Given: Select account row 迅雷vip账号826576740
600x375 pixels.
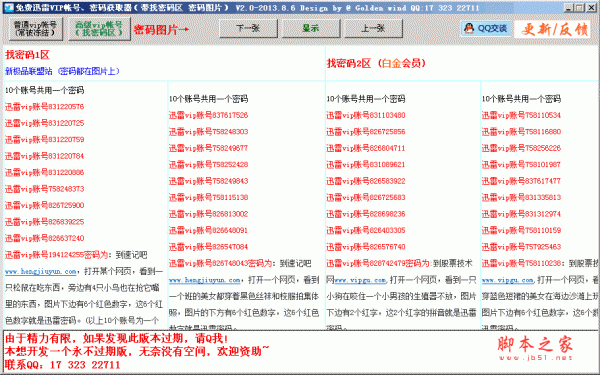Looking at the screenshot, I should 366,247.
